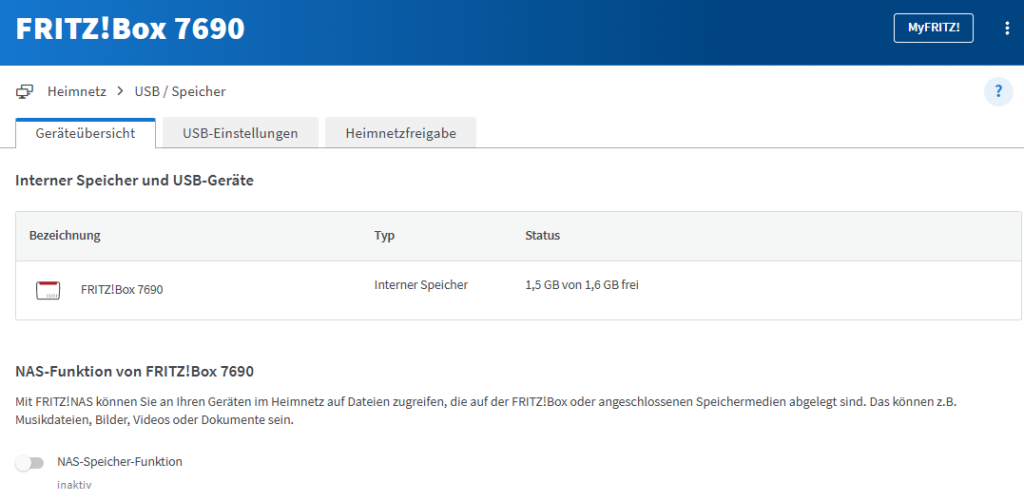The image size is (1024, 502).
Task: Switch to the USB-Einstellungen tab
Action: [x=240, y=133]
